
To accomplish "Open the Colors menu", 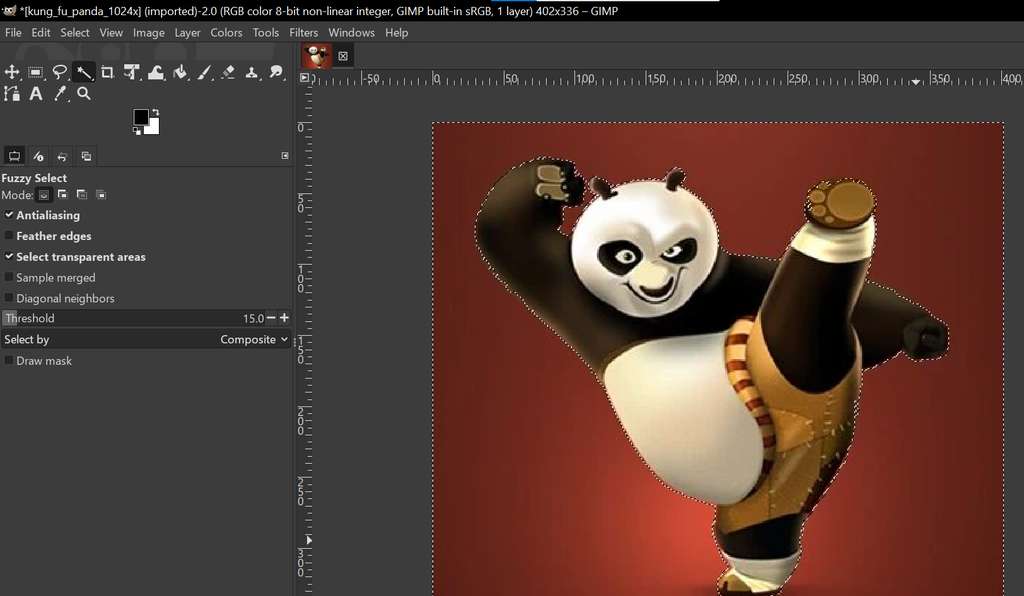I will (x=226, y=33).
